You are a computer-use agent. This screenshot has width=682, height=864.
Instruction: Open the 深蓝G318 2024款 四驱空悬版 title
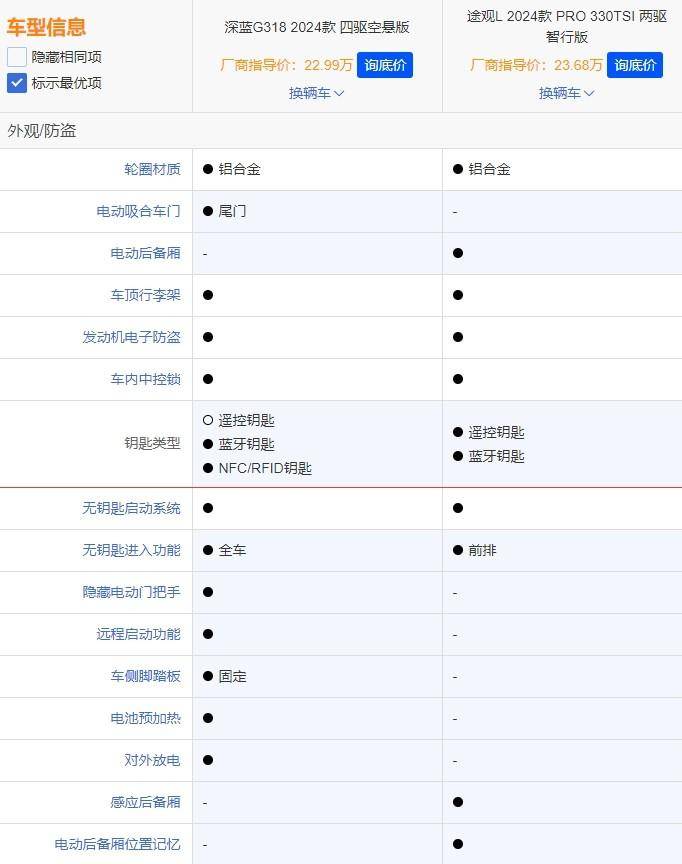coord(316,27)
